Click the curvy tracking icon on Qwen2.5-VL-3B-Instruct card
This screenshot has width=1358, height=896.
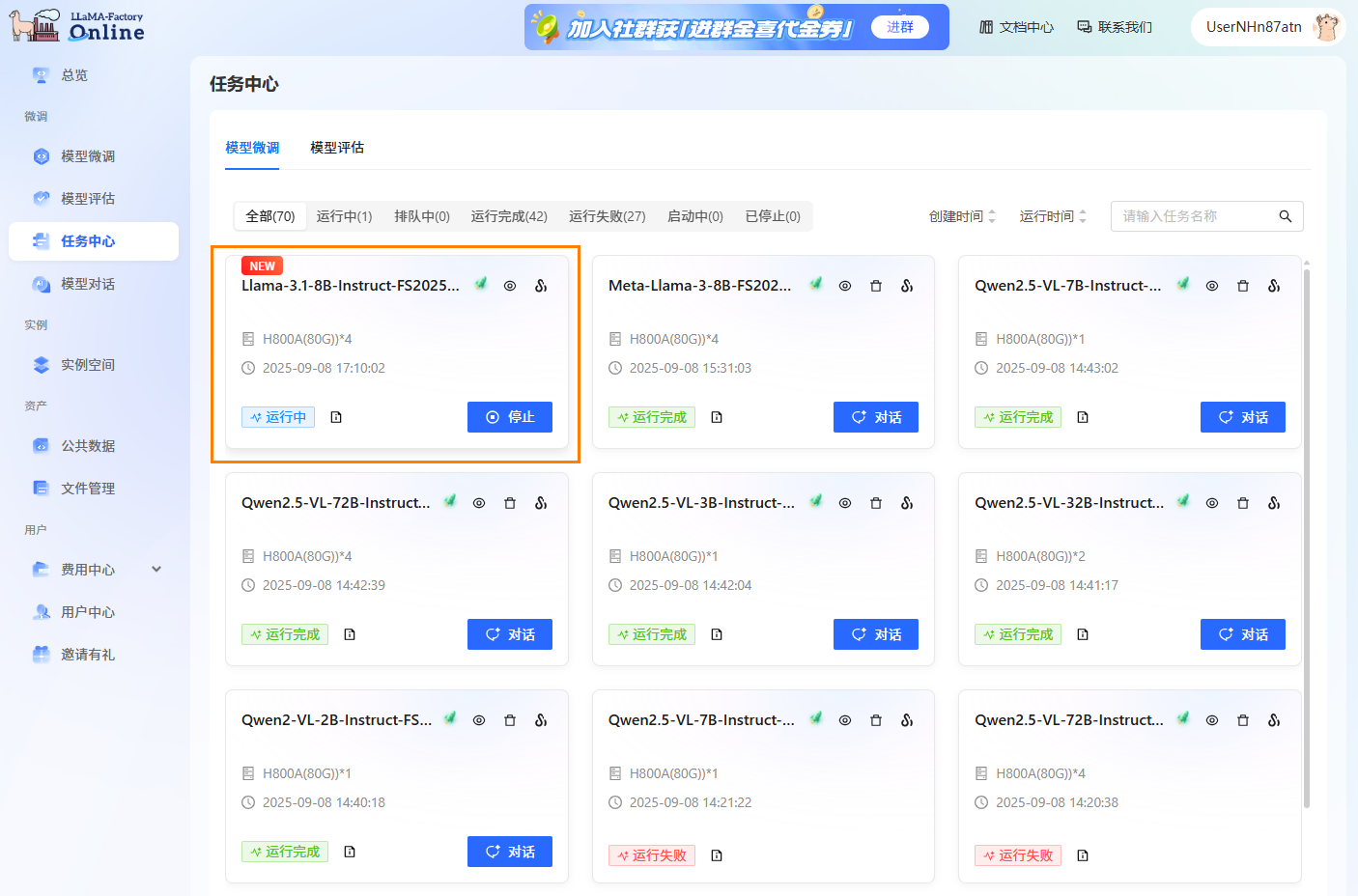click(x=907, y=503)
